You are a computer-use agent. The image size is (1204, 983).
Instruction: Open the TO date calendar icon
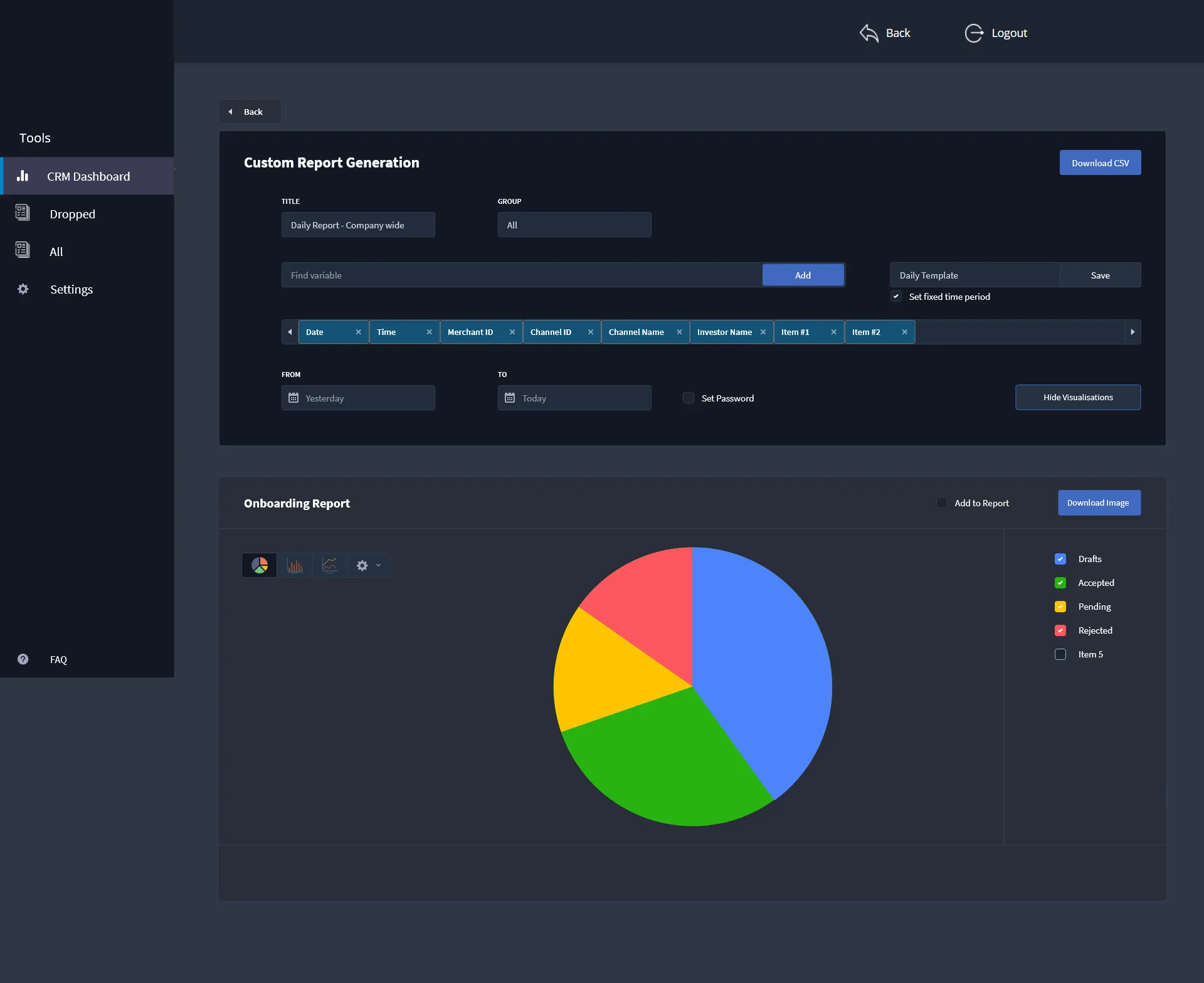click(x=510, y=398)
